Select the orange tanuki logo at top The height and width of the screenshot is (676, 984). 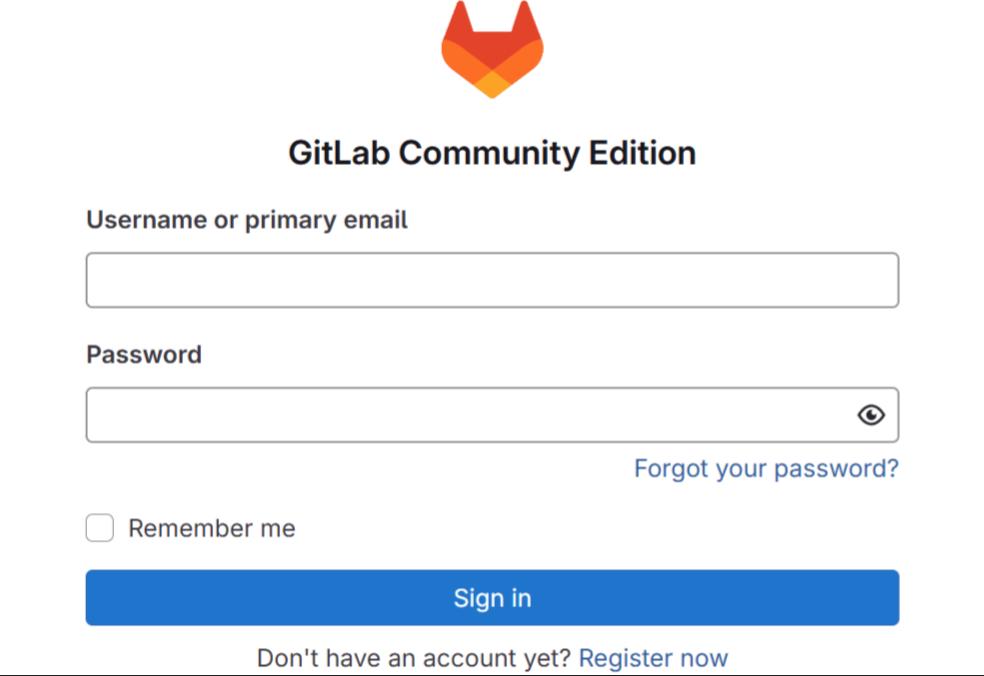coord(492,49)
